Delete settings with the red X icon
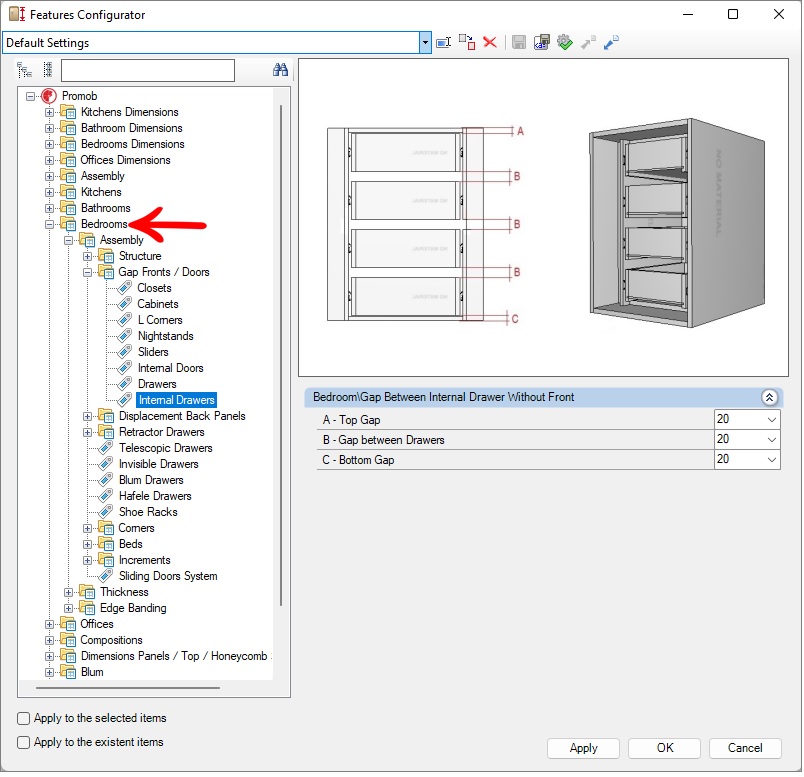The height and width of the screenshot is (777, 804). [x=490, y=42]
